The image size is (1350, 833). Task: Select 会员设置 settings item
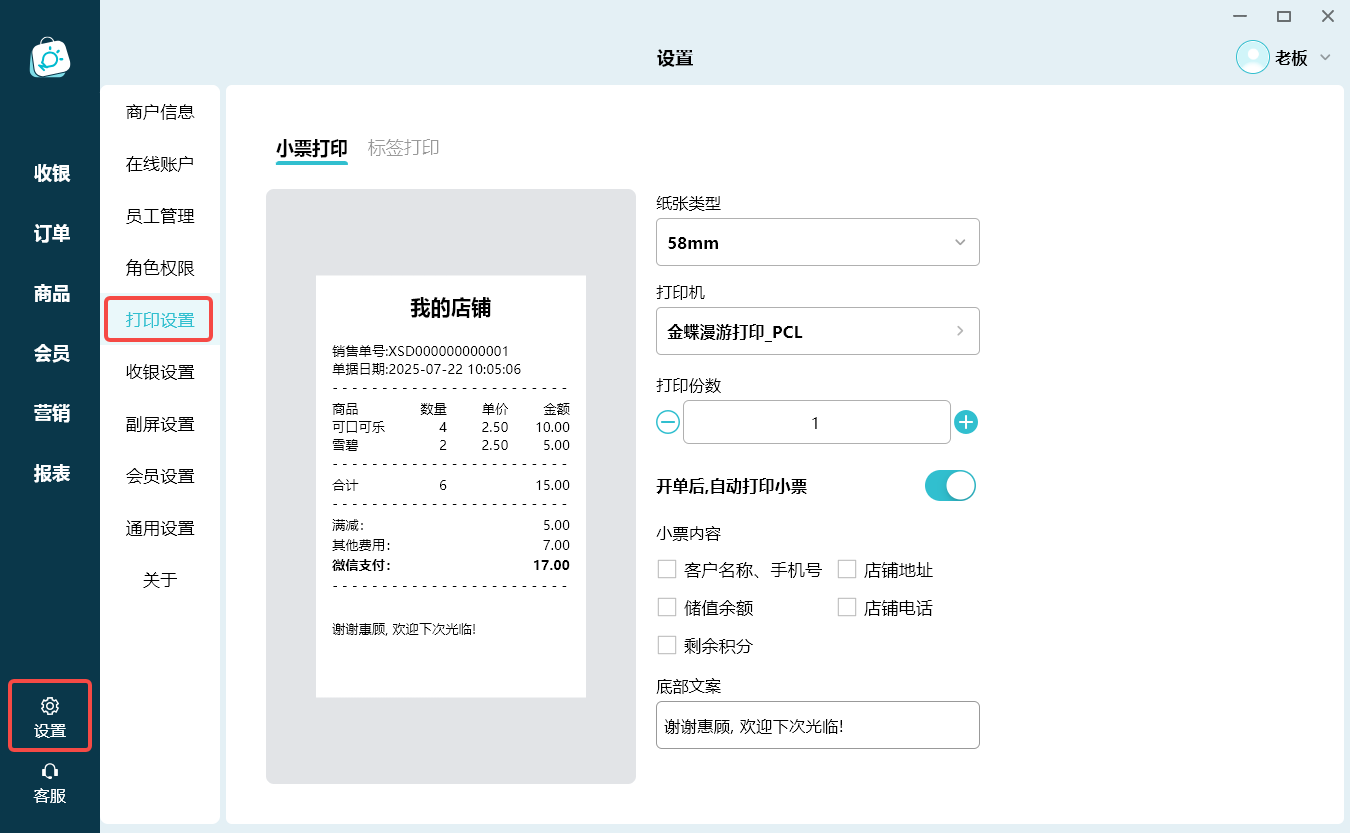(160, 476)
